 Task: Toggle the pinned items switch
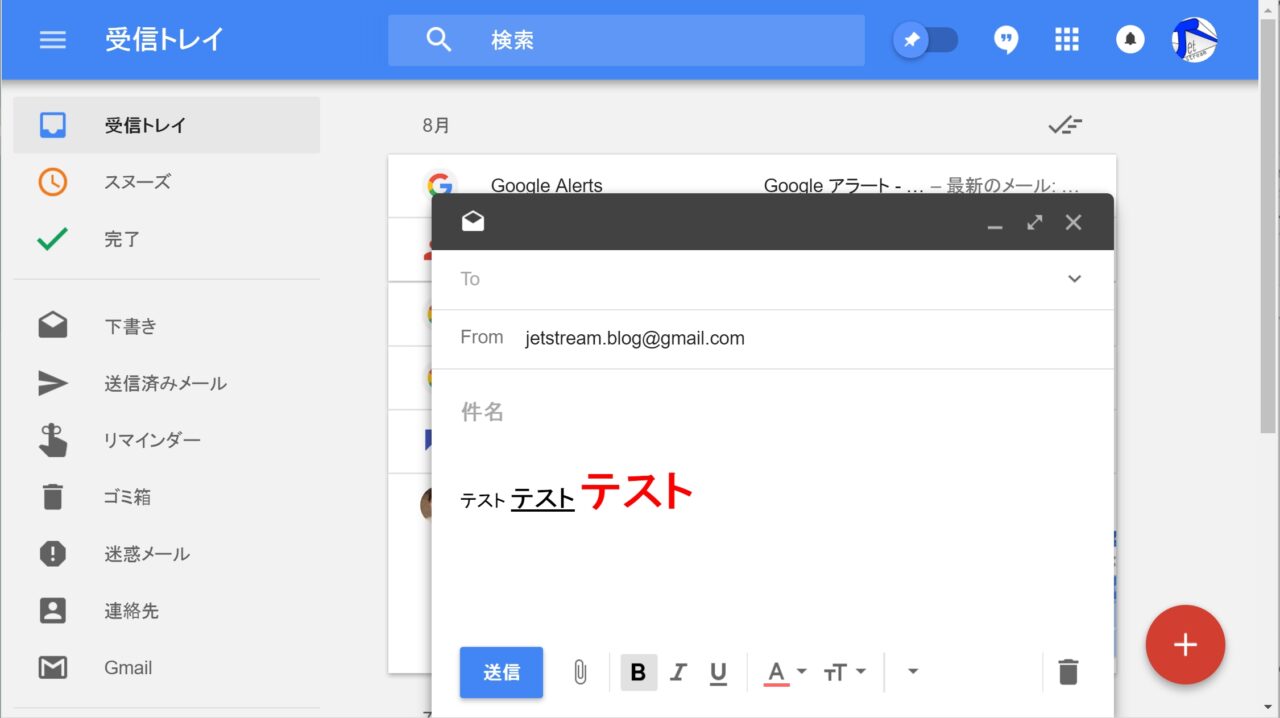pos(926,40)
